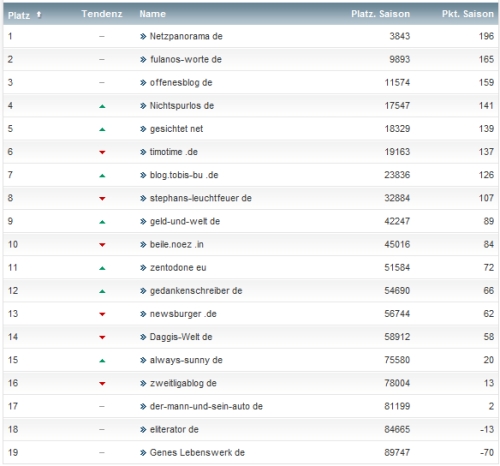
Task: Open the blog.tobis-bu .de link
Action: 184,175
